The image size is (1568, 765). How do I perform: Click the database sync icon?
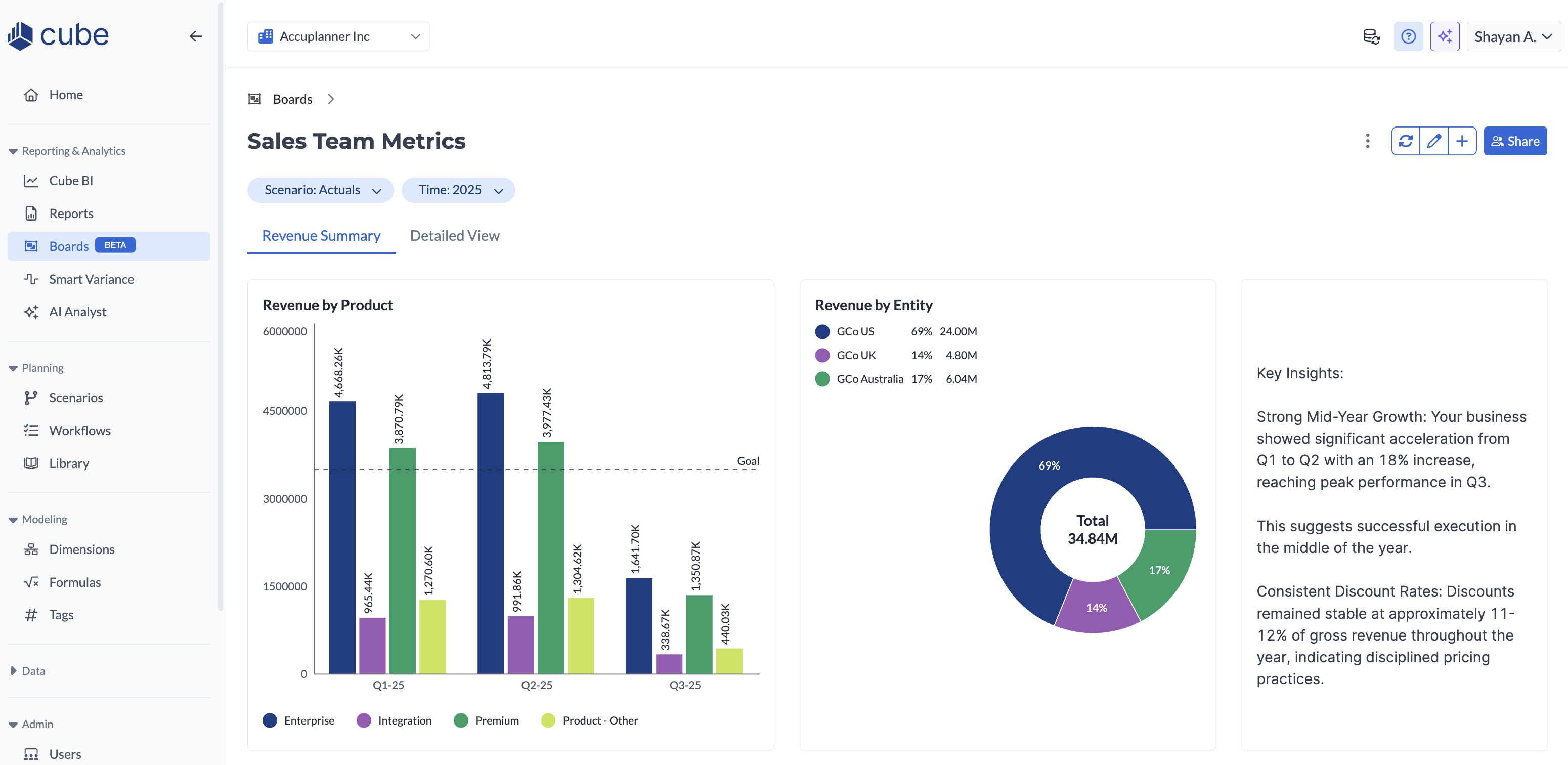(1371, 36)
